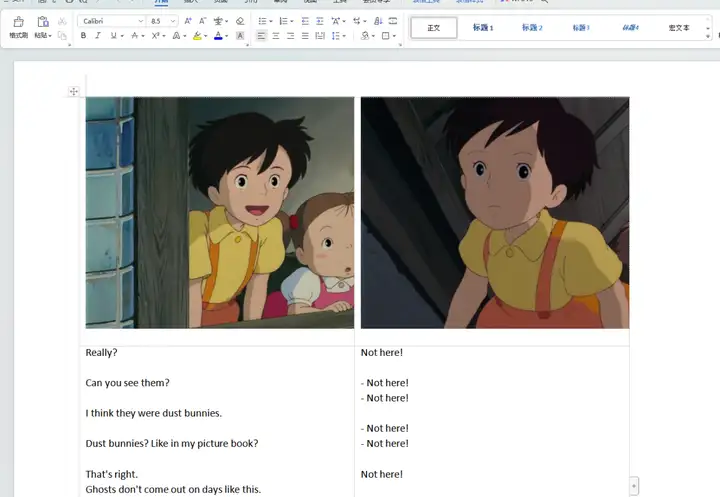
Task: Click the text direction arrows icon
Action: (x=357, y=21)
